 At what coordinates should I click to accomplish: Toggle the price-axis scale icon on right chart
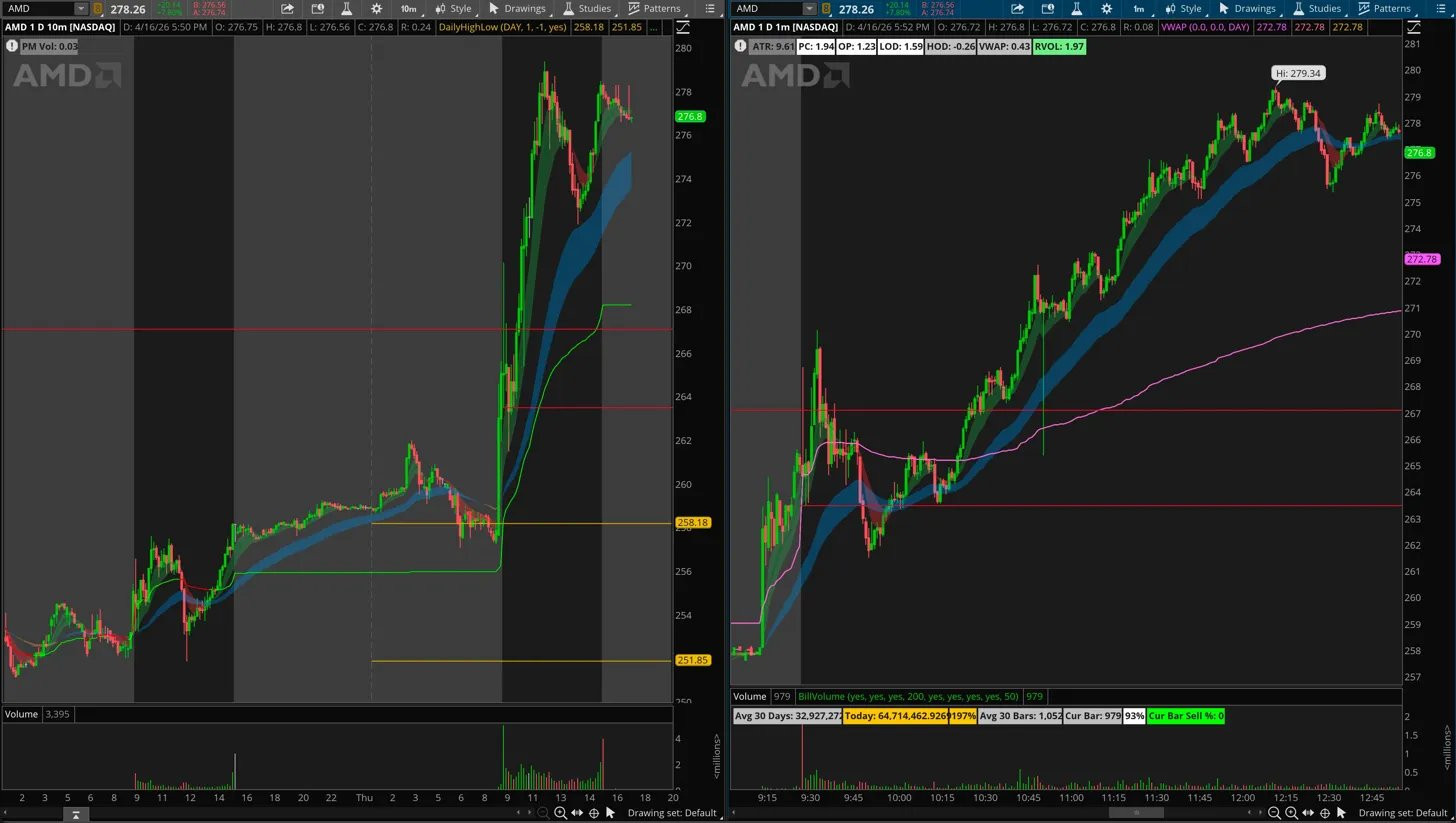pyautogui.click(x=1413, y=27)
